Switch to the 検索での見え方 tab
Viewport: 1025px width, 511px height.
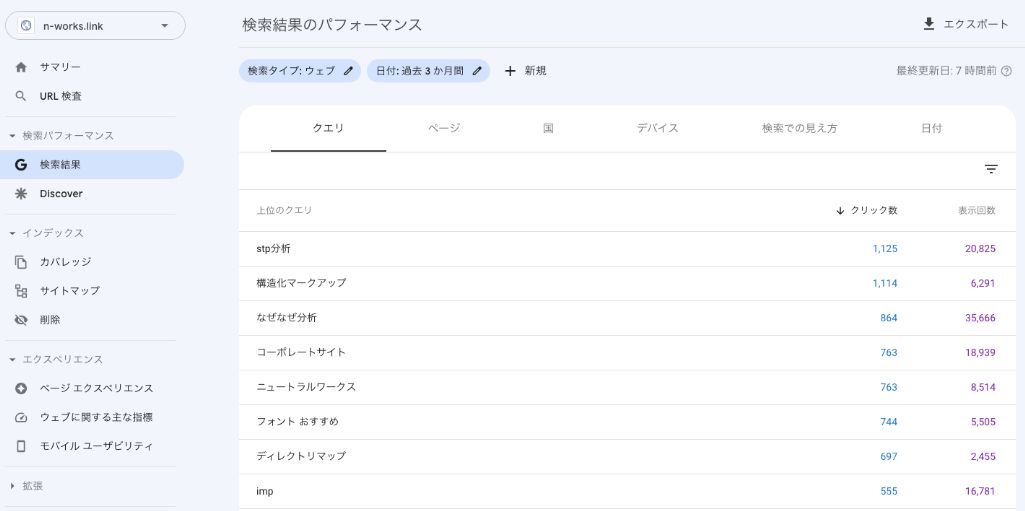click(x=799, y=128)
